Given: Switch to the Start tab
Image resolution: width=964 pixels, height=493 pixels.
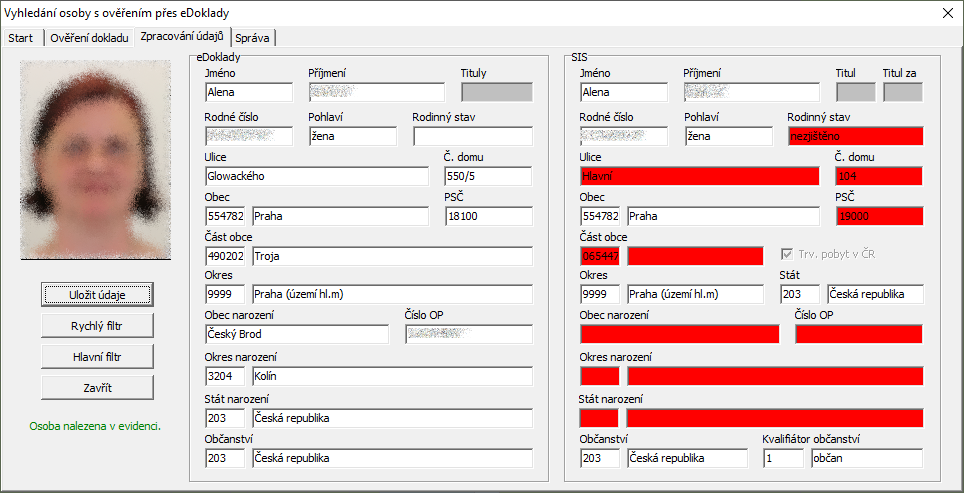Looking at the screenshot, I should (21, 38).
